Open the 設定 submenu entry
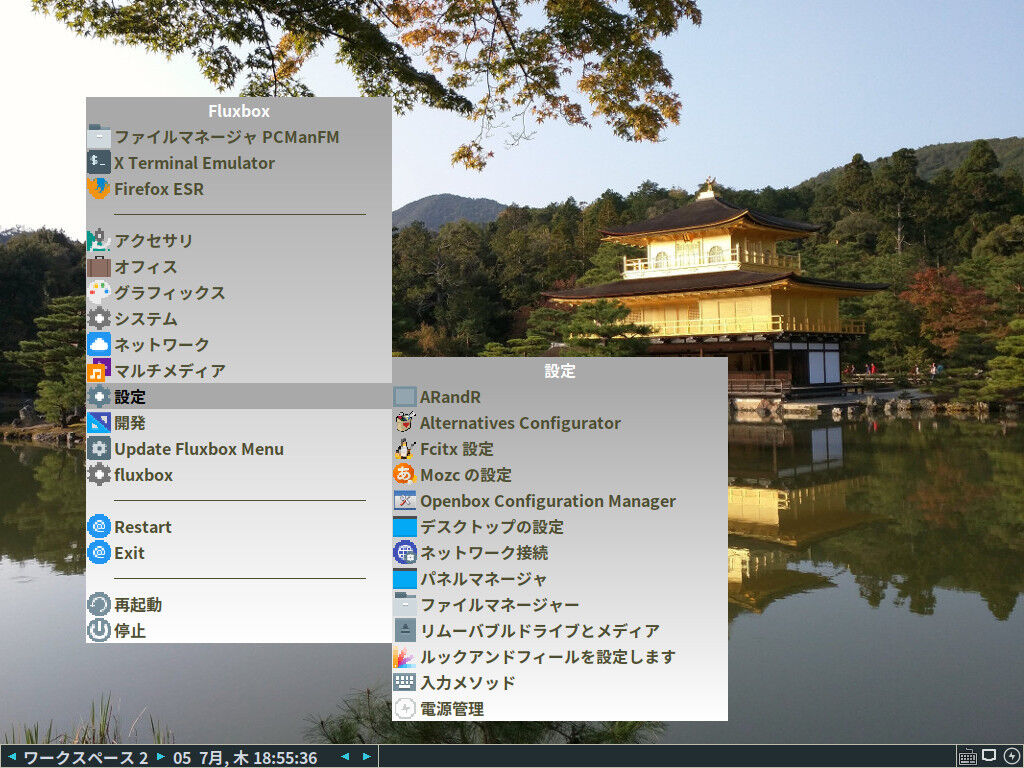The width and height of the screenshot is (1024, 768). pos(239,396)
